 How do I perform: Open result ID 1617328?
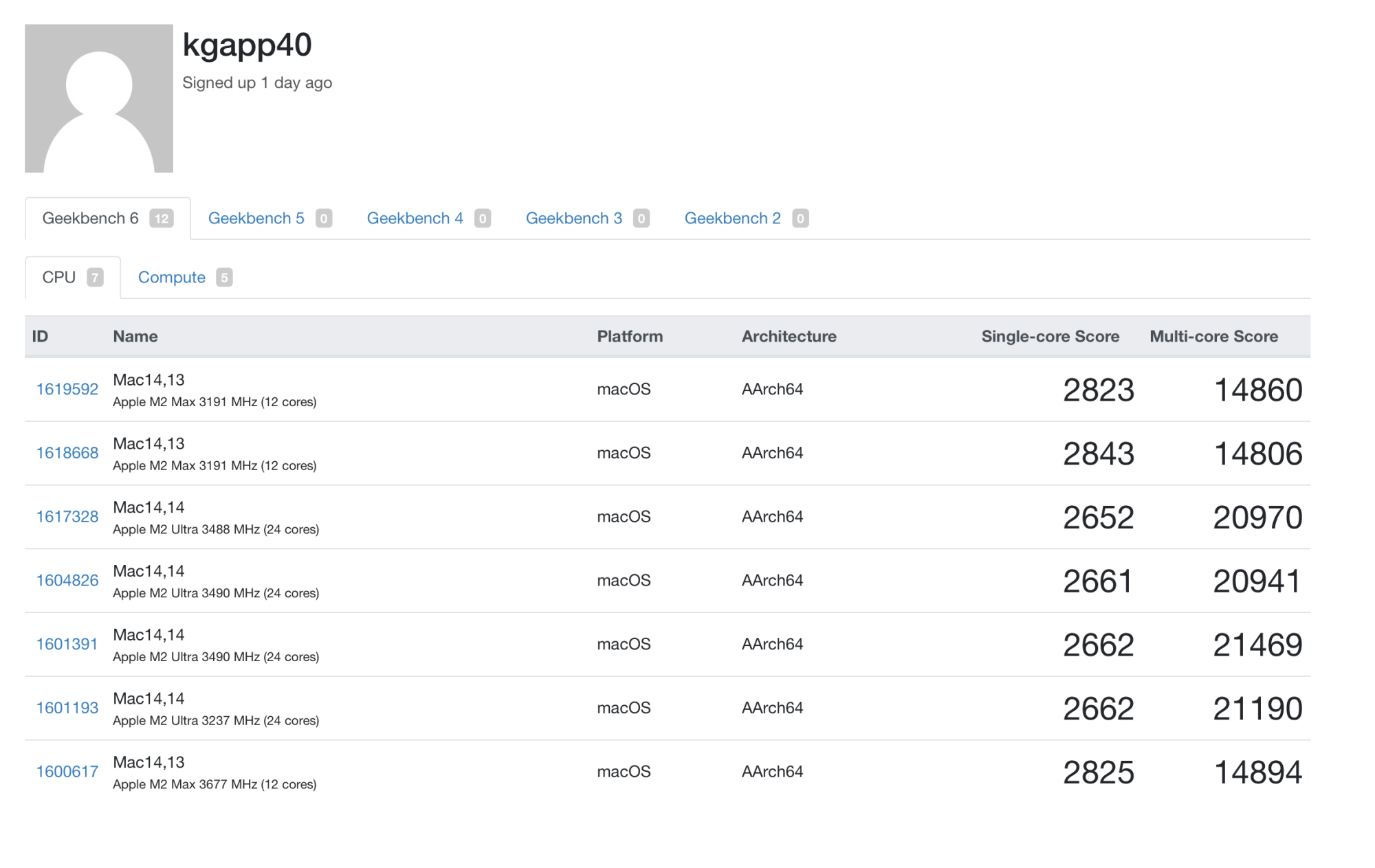pos(67,517)
